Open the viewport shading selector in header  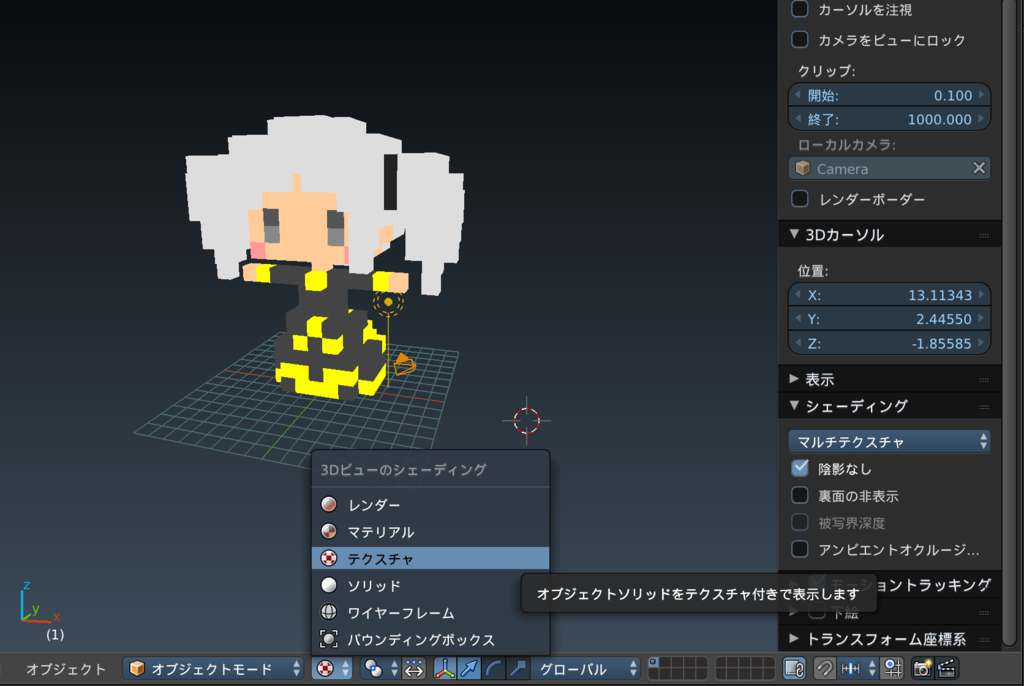[x=333, y=668]
